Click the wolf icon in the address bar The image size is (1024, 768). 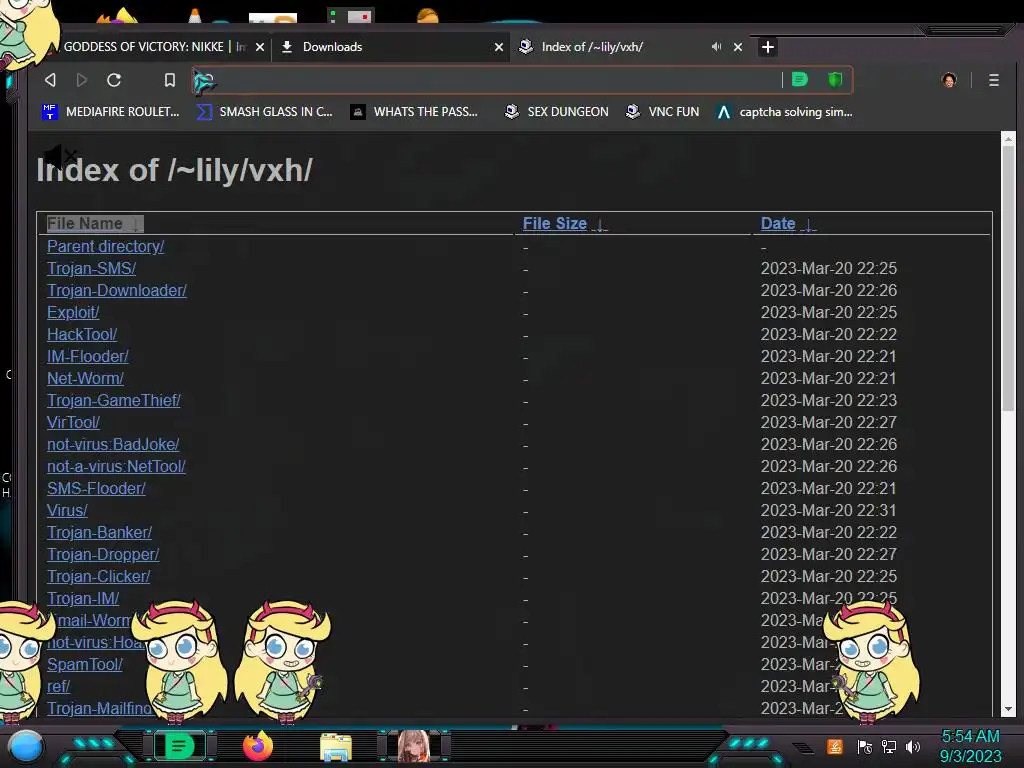pos(204,81)
